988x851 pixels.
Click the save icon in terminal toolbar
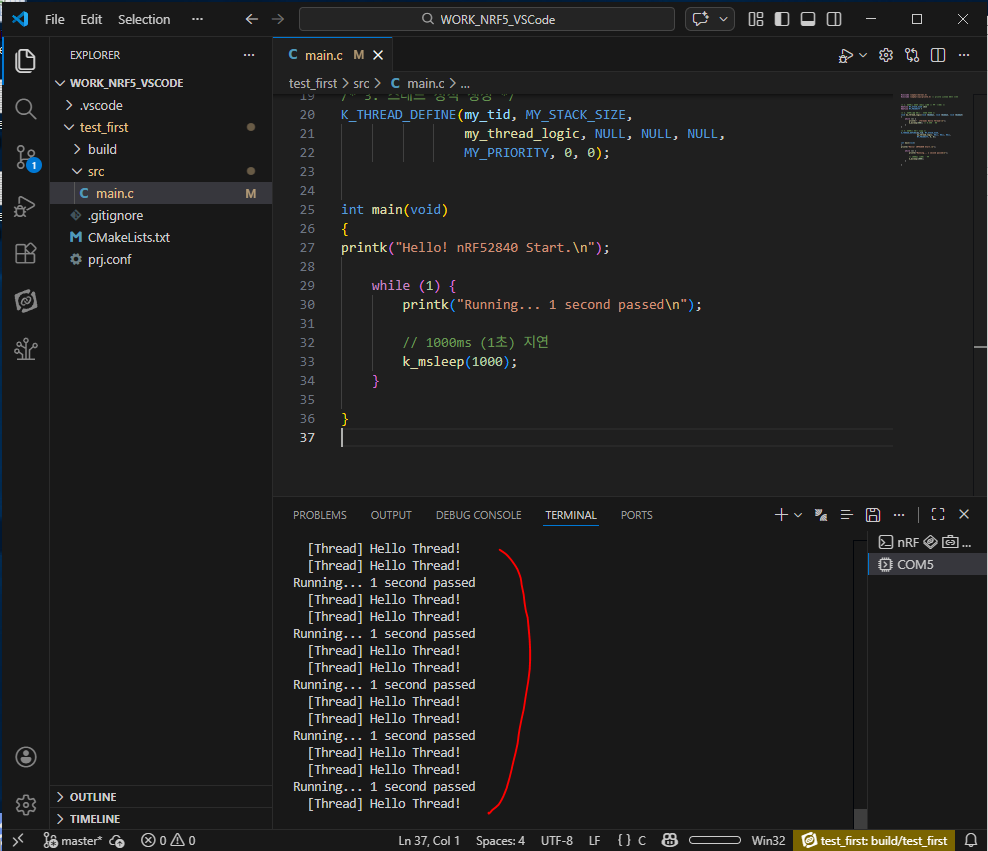coord(873,515)
